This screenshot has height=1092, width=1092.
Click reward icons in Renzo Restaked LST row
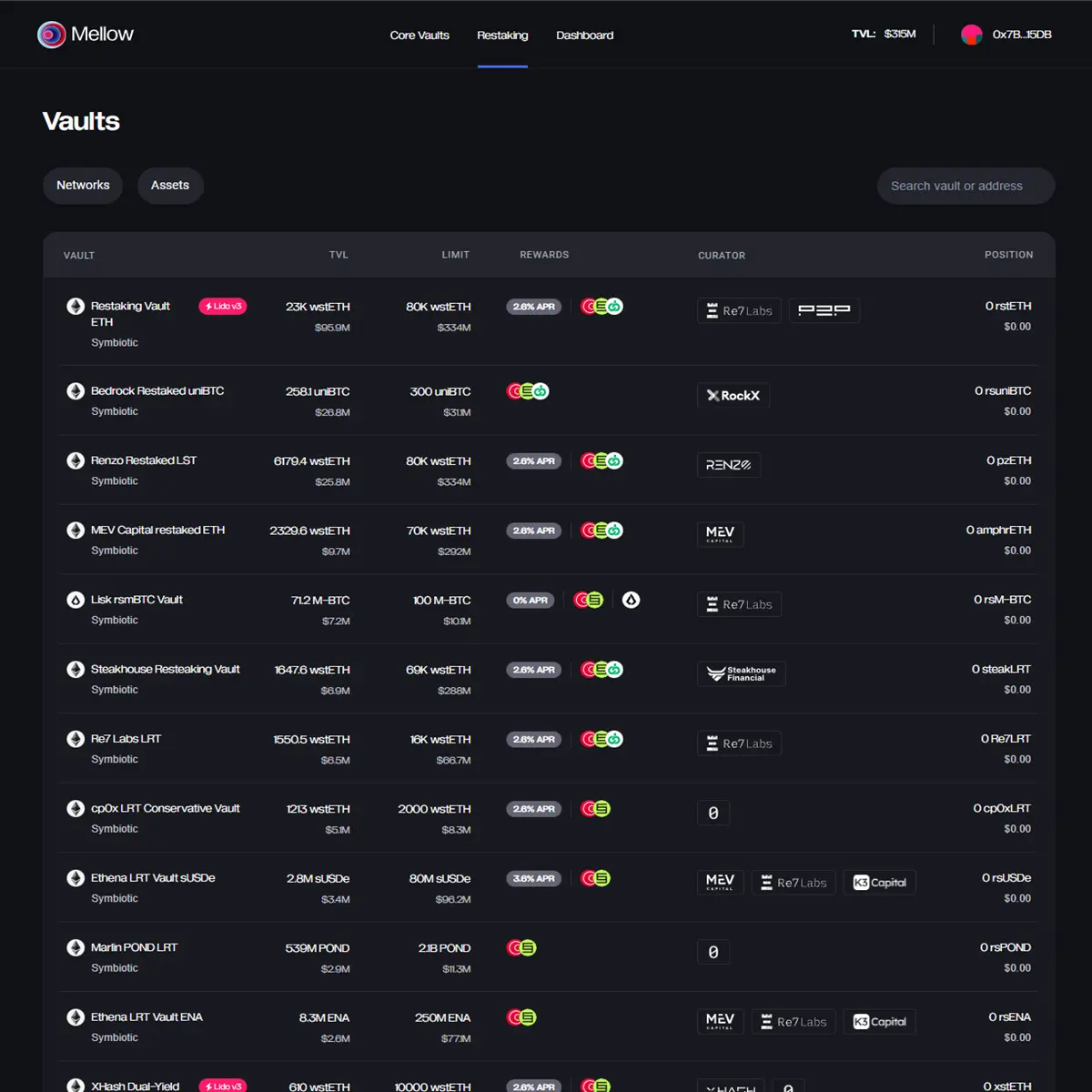pos(602,461)
